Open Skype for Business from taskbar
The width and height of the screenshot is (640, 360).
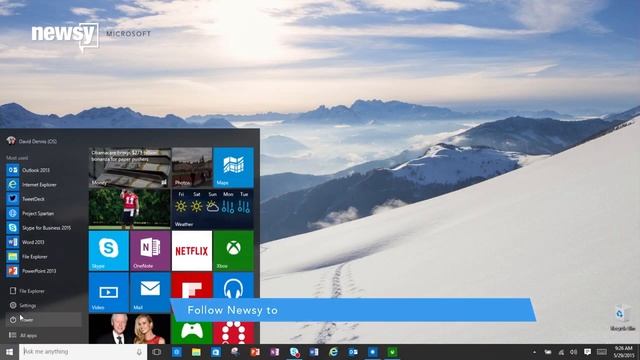[294, 352]
